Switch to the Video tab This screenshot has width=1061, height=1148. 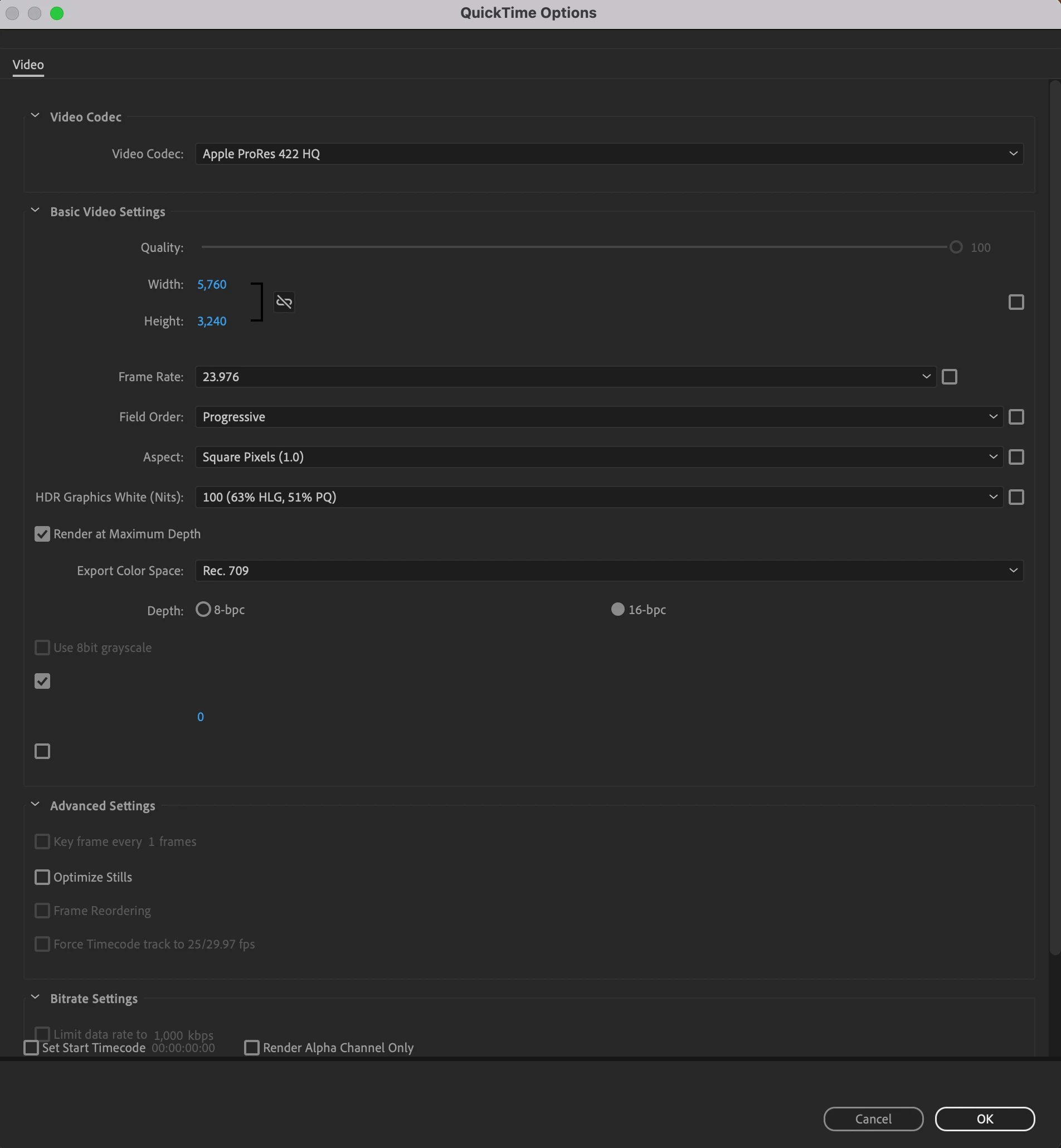pos(28,65)
